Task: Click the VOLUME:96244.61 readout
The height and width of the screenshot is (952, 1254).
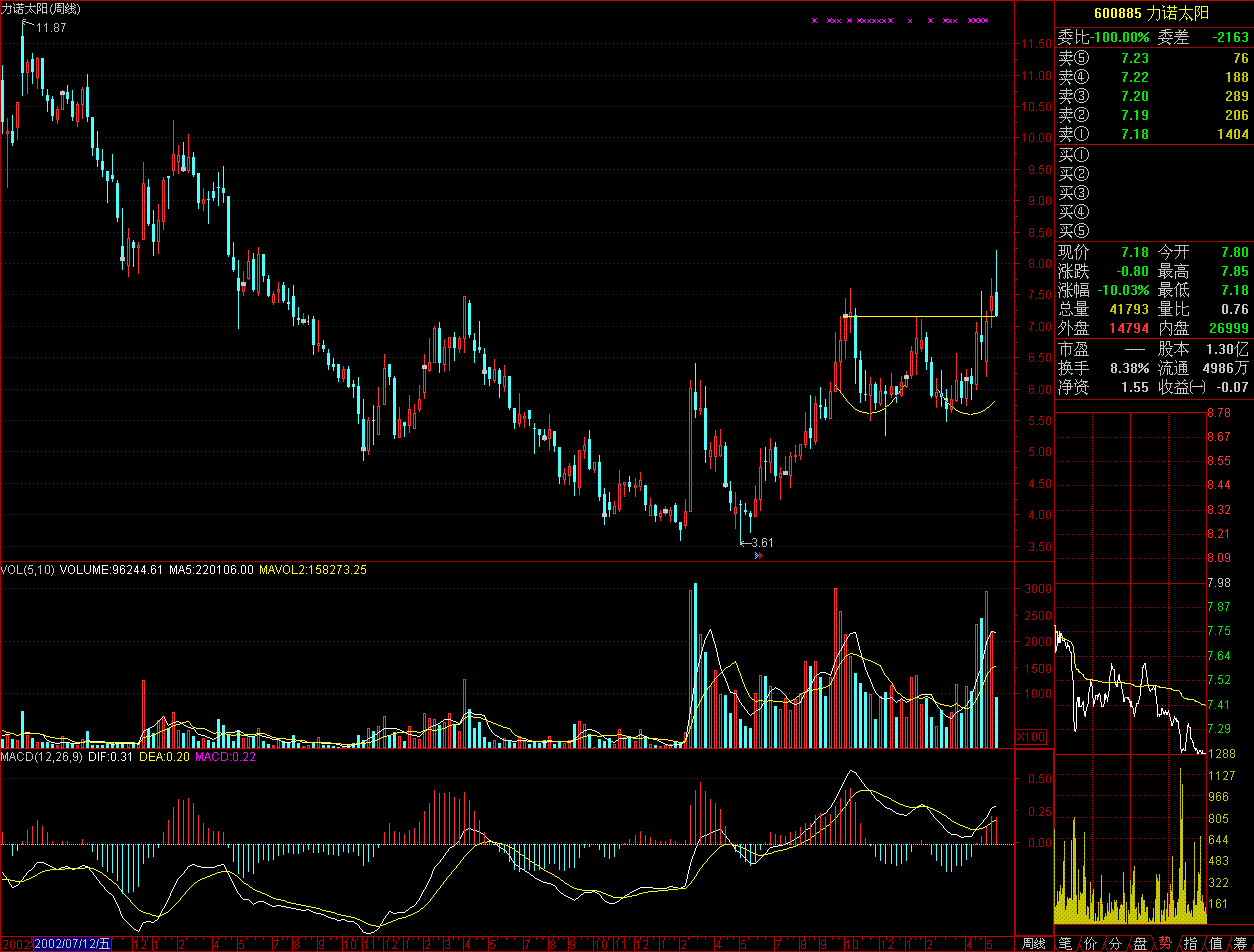Action: point(113,570)
